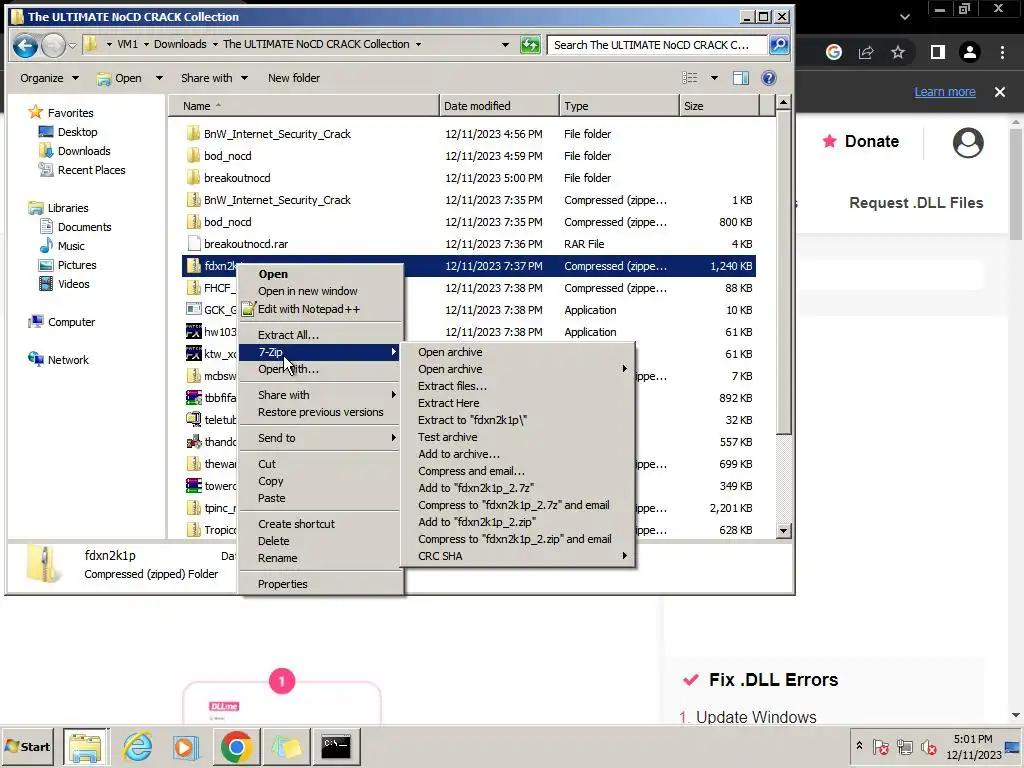Image resolution: width=1024 pixels, height=768 pixels.
Task: Click the Explorer Forward navigation arrow
Action: point(54,46)
